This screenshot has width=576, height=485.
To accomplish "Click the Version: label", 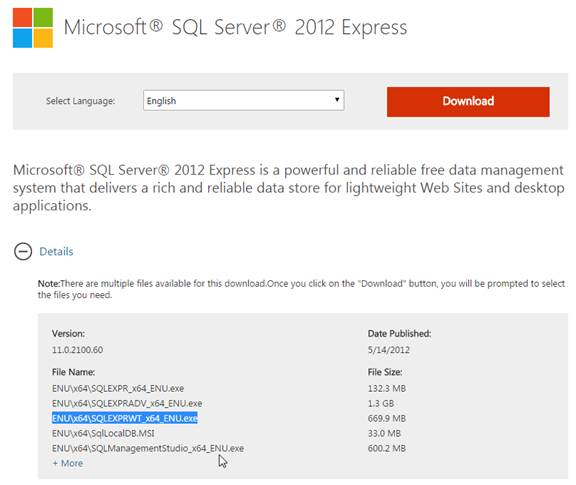I will (x=68, y=334).
